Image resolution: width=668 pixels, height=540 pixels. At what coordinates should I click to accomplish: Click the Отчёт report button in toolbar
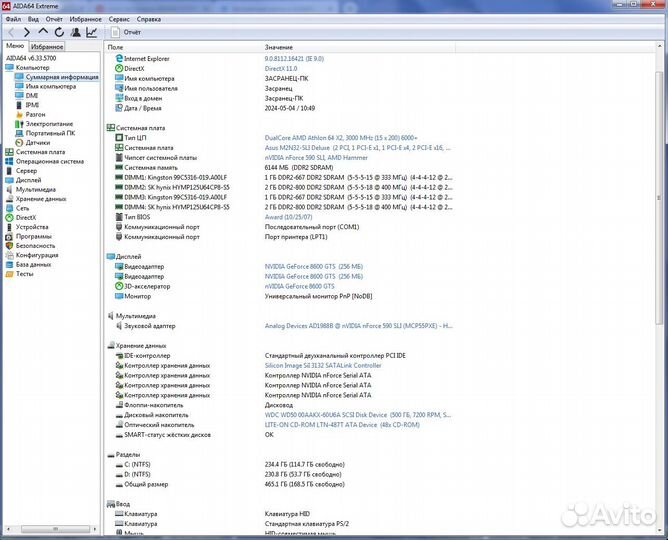tap(125, 32)
